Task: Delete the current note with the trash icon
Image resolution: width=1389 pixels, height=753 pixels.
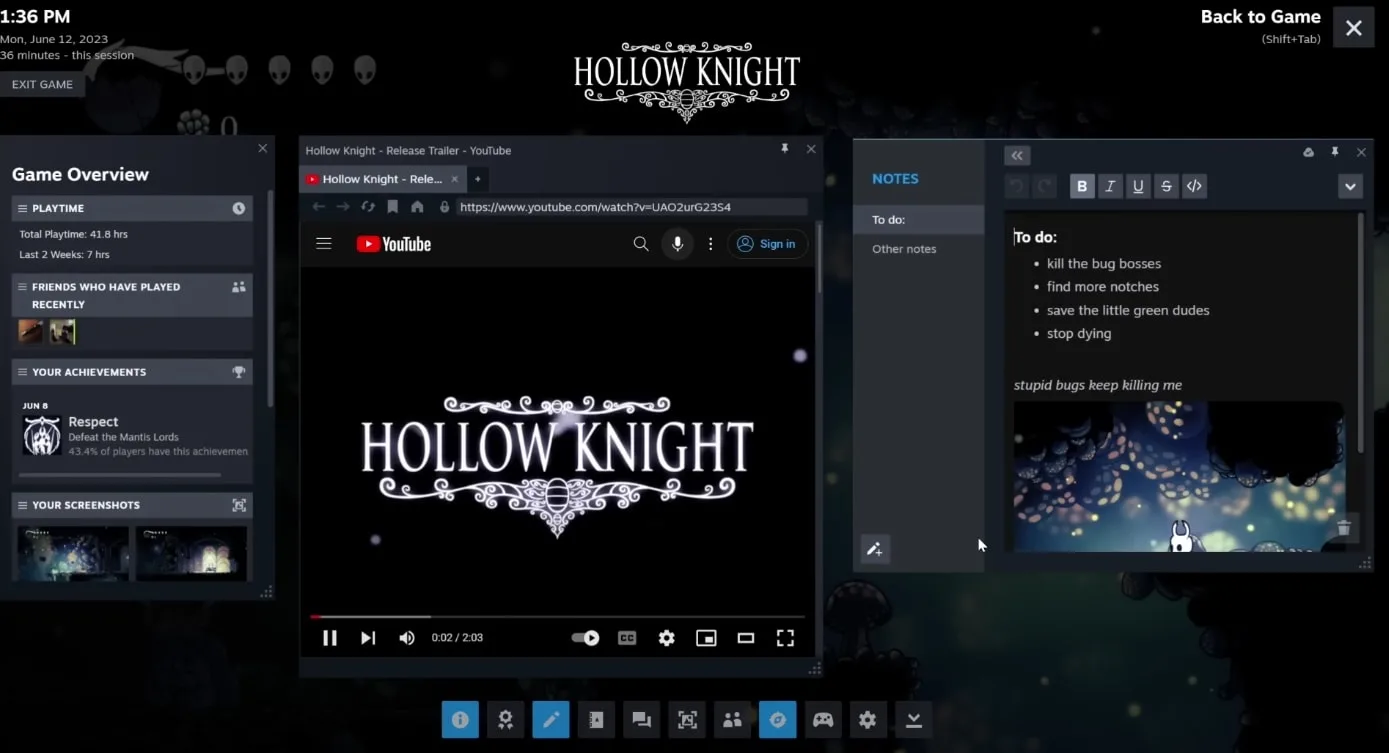Action: [x=1344, y=528]
